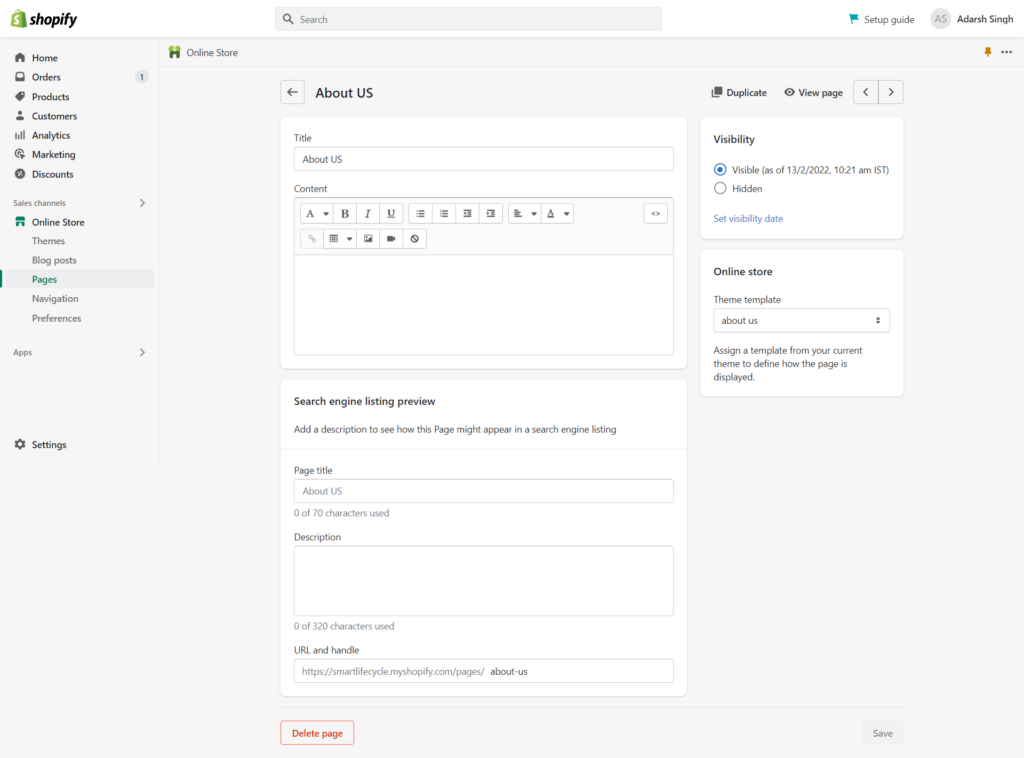Go to previous page with chevron
The height and width of the screenshot is (758, 1024).
(x=866, y=92)
